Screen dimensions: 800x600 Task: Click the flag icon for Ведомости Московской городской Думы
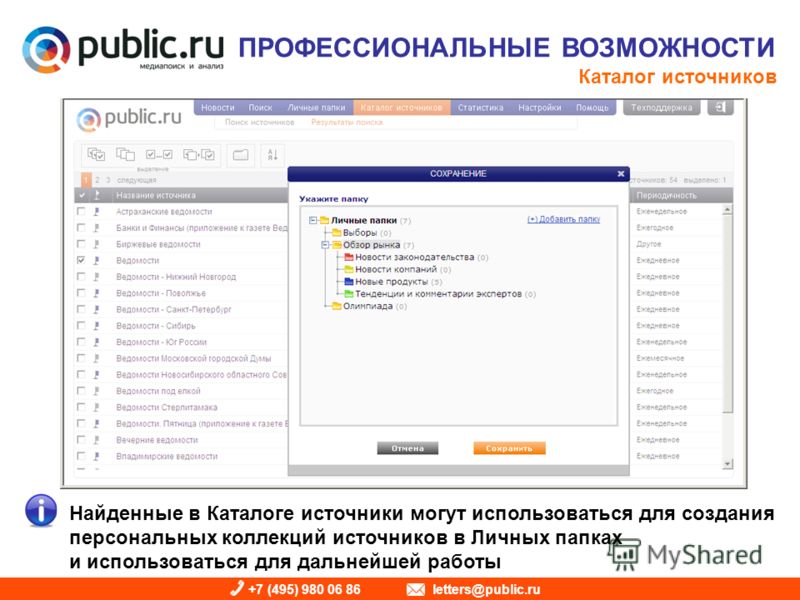point(96,358)
